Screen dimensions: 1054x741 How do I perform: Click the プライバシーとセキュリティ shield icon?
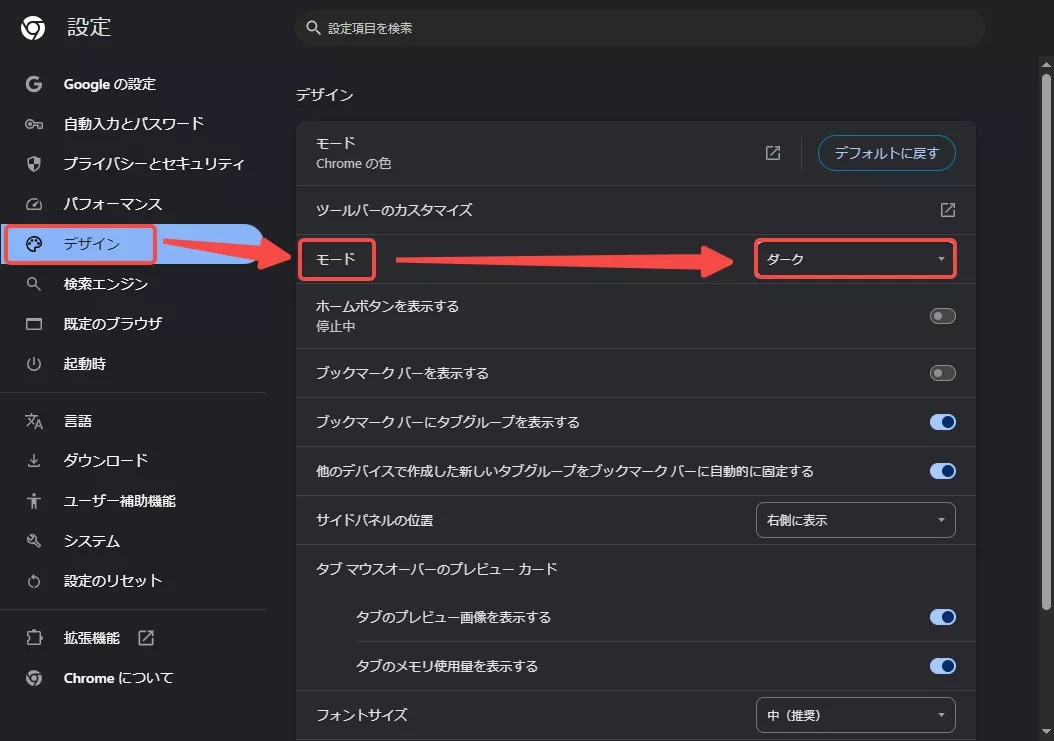pyautogui.click(x=33, y=164)
